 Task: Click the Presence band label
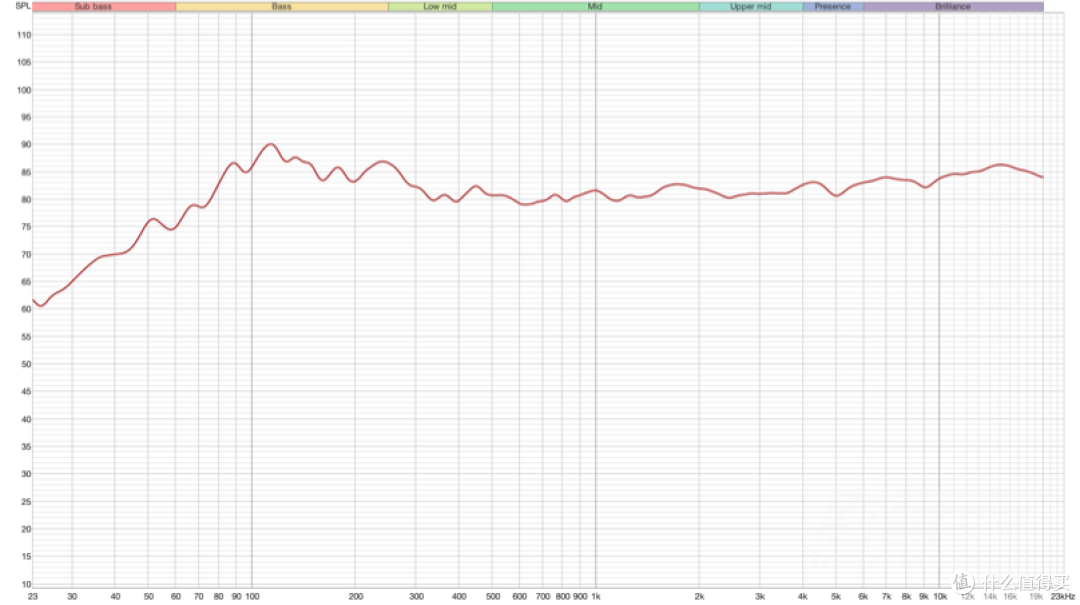point(833,6)
